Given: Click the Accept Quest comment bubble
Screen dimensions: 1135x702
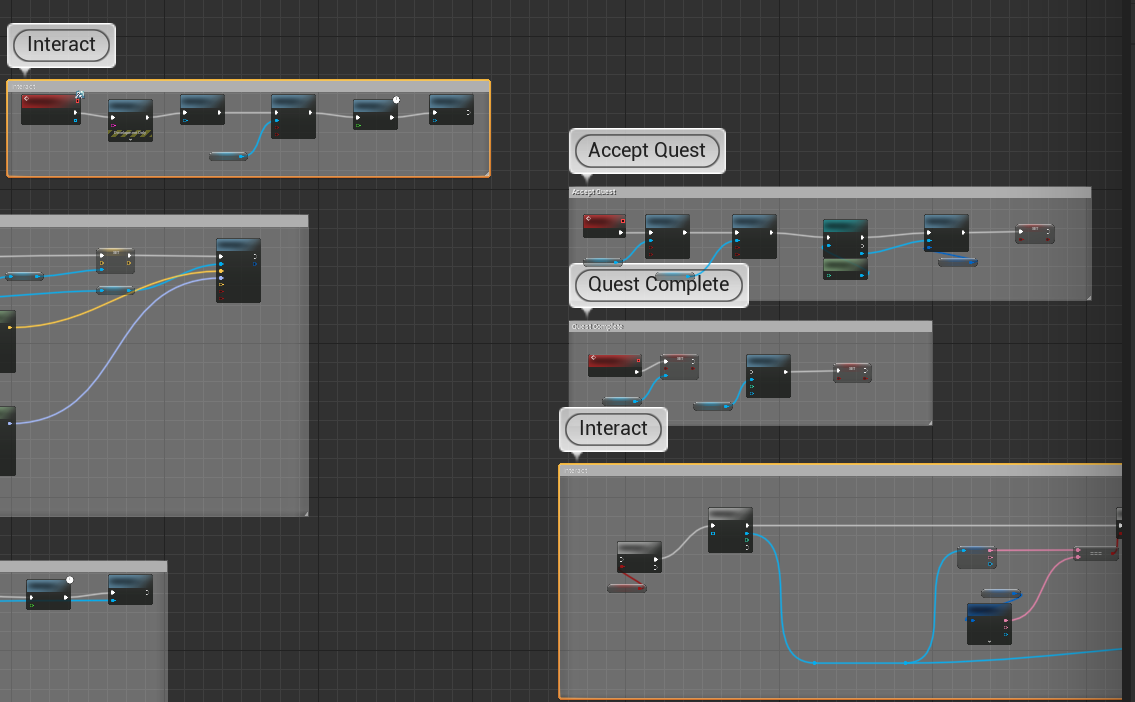Looking at the screenshot, I should point(647,151).
